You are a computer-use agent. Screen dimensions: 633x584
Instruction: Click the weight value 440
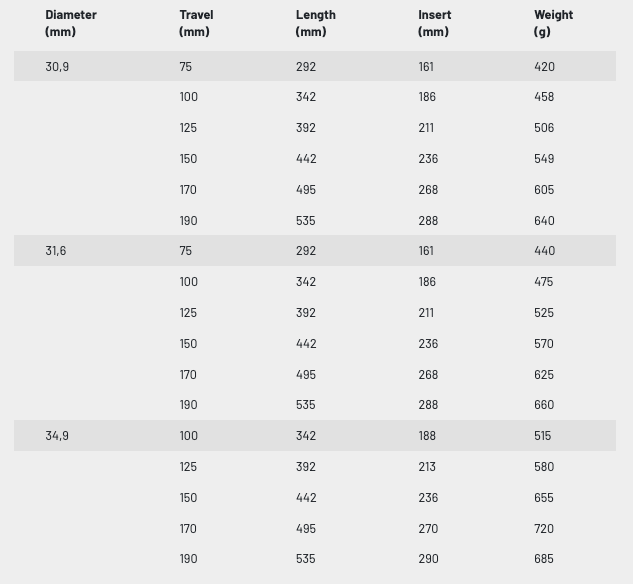coord(544,251)
